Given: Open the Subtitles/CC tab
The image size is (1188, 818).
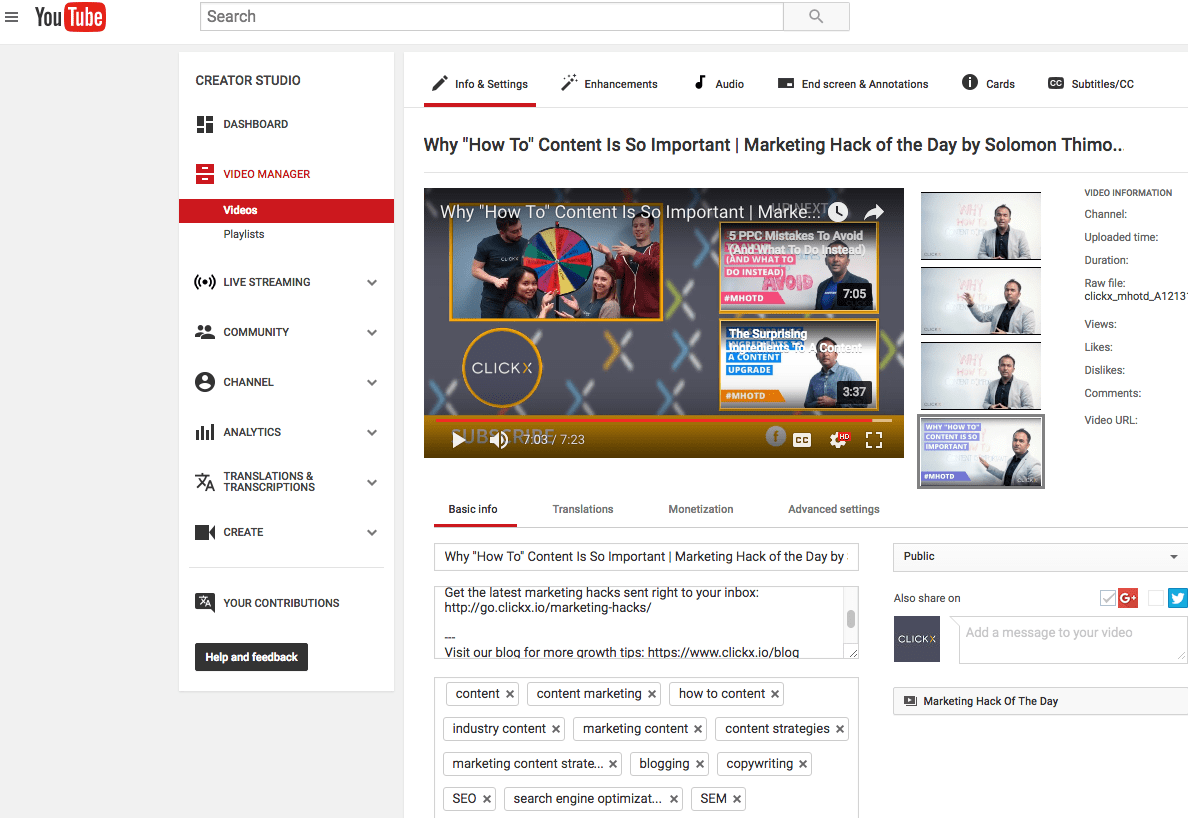Looking at the screenshot, I should click(x=1090, y=83).
